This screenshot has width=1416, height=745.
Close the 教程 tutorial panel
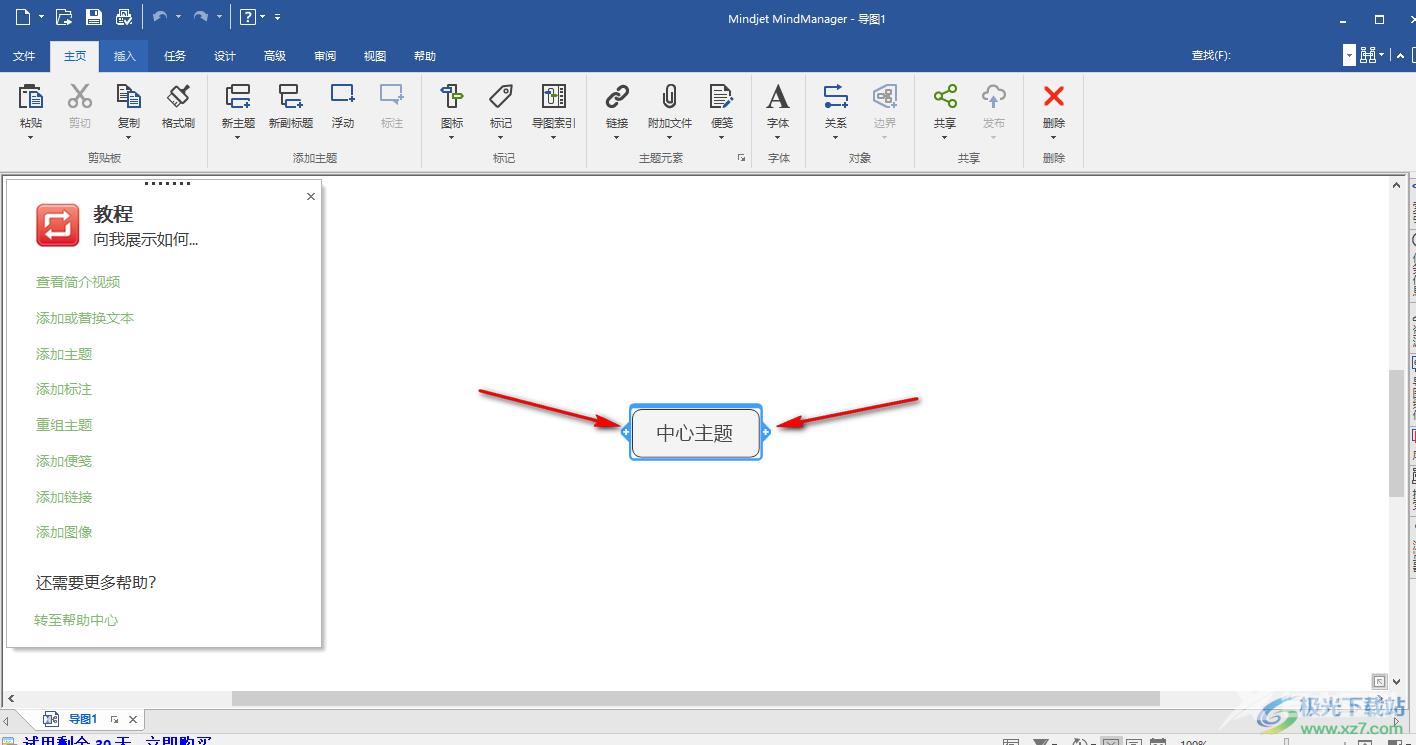coord(311,196)
